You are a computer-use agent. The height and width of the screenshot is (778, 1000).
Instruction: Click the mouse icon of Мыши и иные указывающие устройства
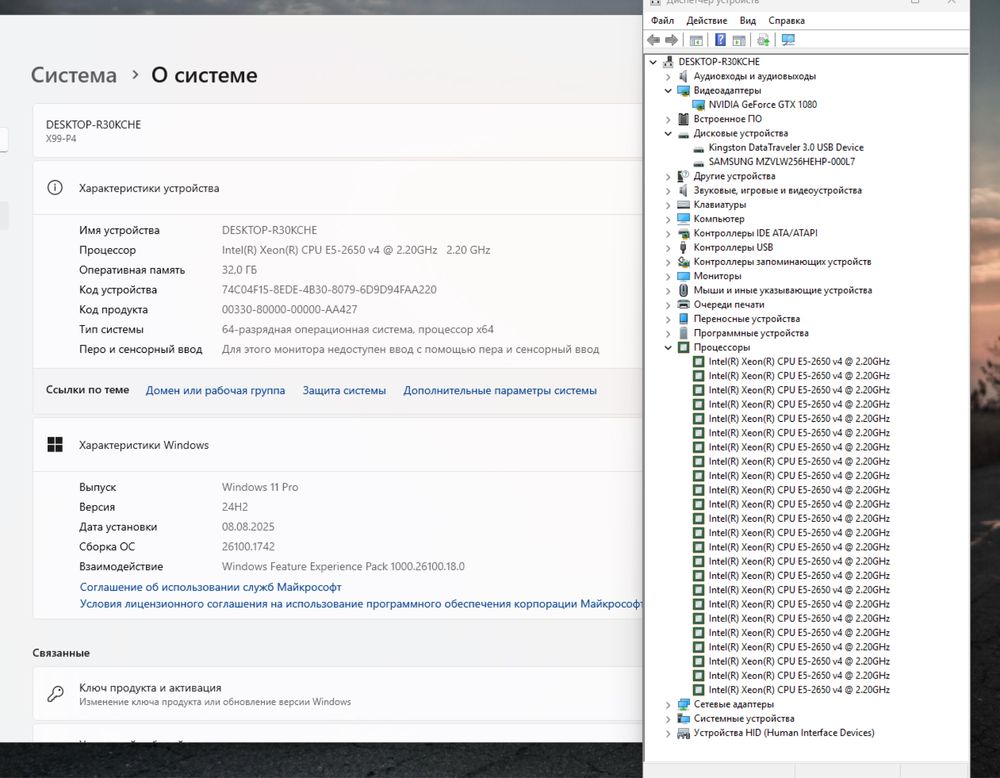point(683,290)
